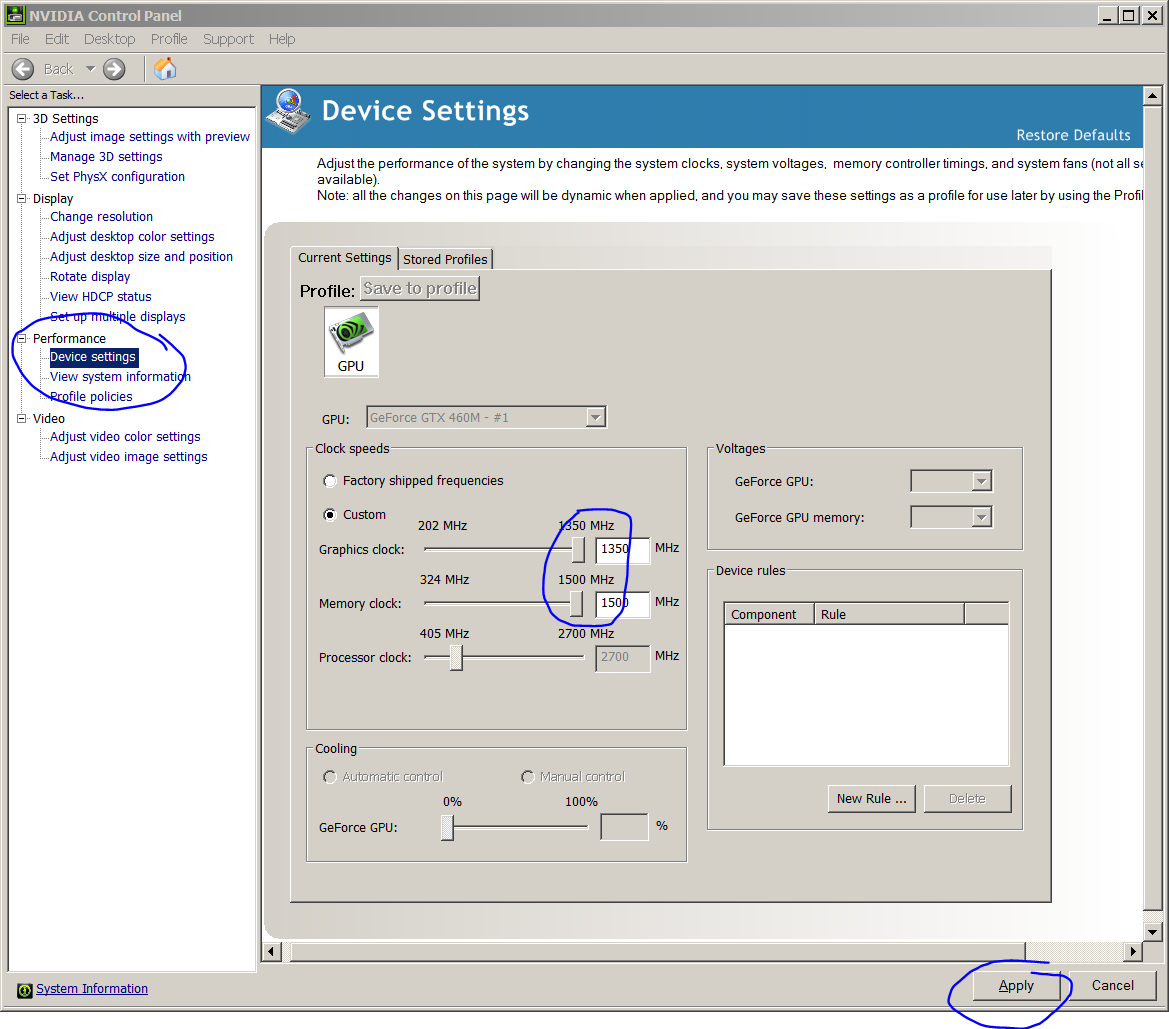The image size is (1169, 1029).
Task: Open the Desktop menu
Action: [x=110, y=39]
